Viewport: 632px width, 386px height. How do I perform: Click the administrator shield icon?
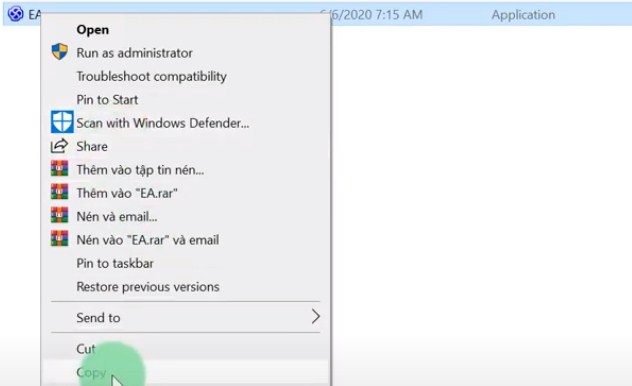(60, 52)
